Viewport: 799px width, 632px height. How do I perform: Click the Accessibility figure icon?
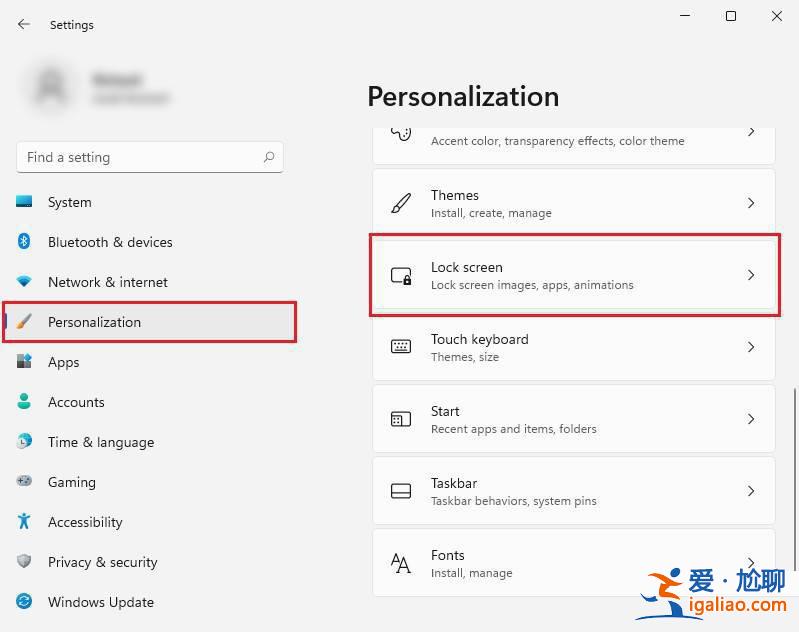tap(24, 522)
